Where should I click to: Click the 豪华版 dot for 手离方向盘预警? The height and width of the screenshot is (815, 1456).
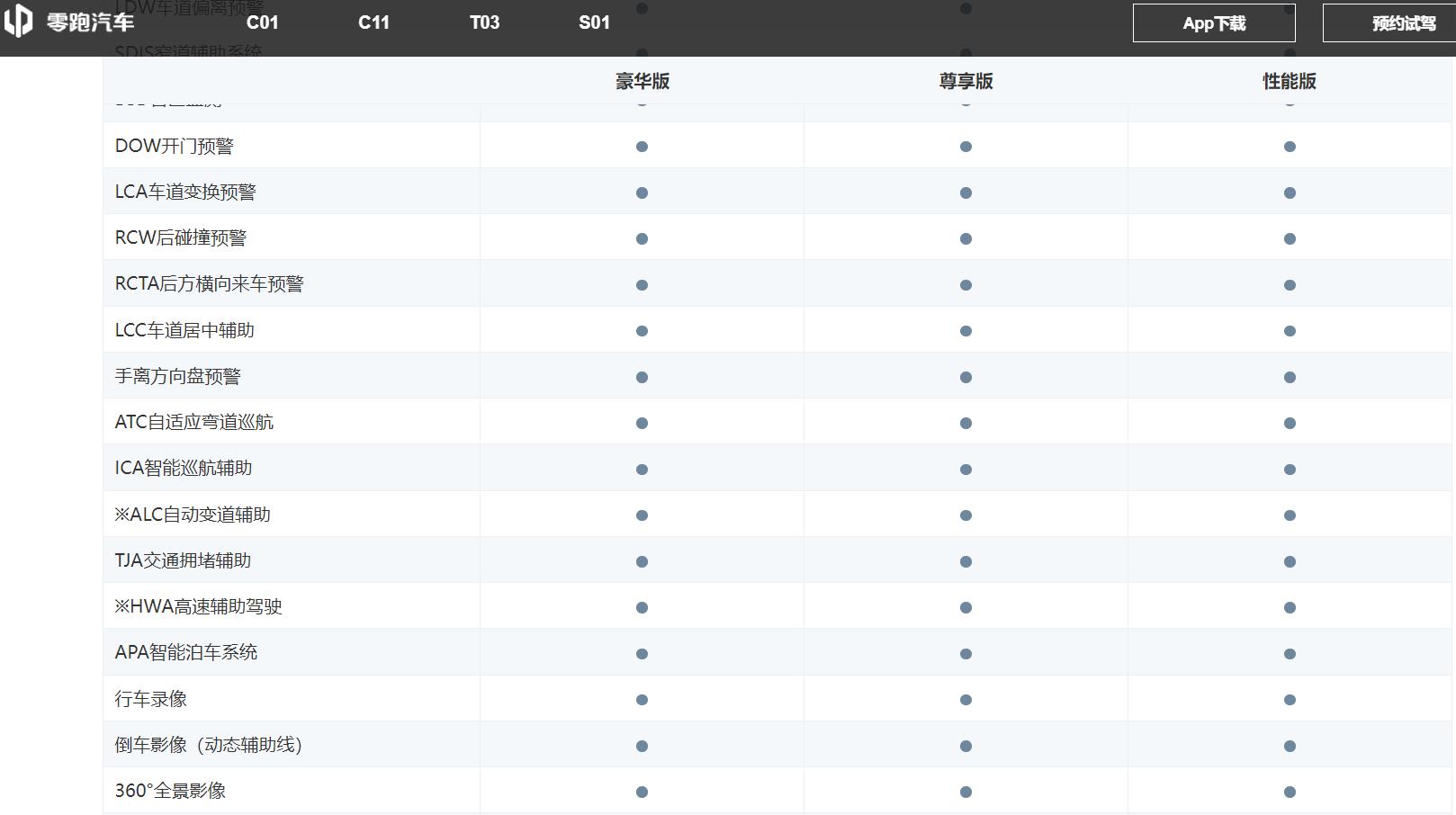click(642, 377)
